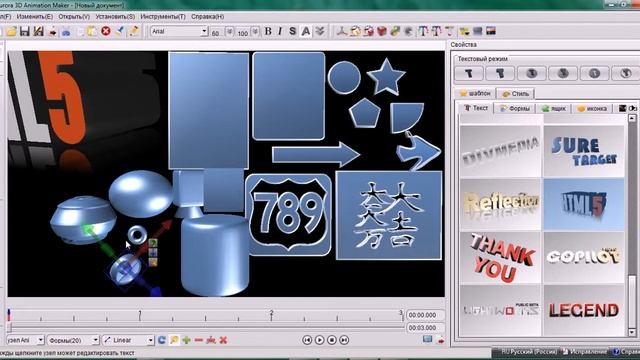Screen dimensions: 640x360
Task: Click the open folder icon in toolbar
Action: pos(11,31)
